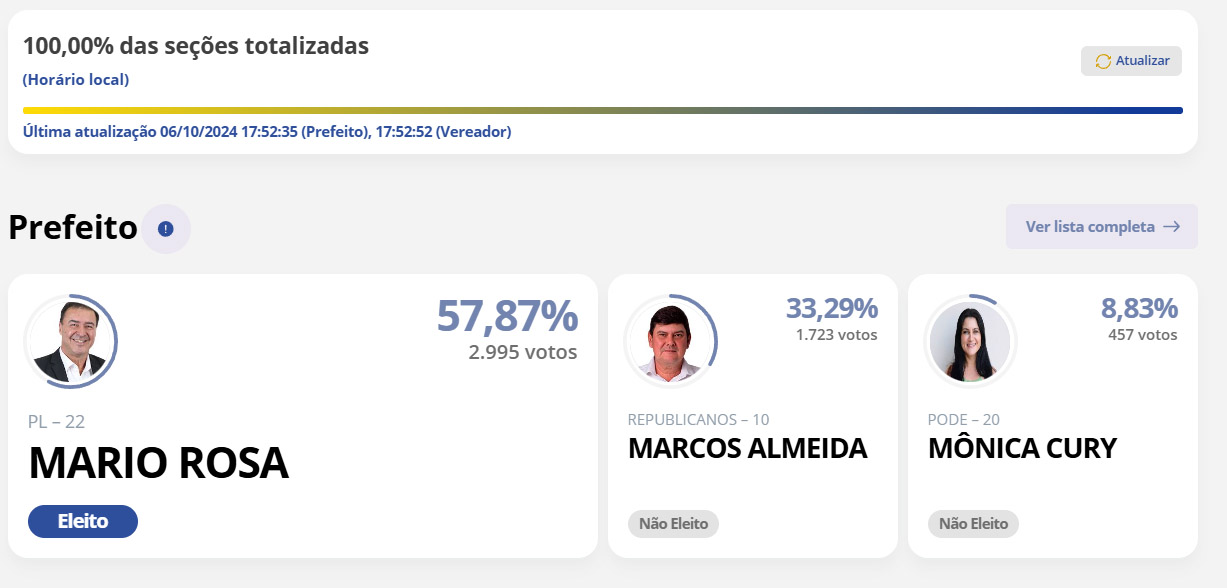This screenshot has width=1227, height=588.
Task: Click the blue Eleito badge
Action: [83, 521]
